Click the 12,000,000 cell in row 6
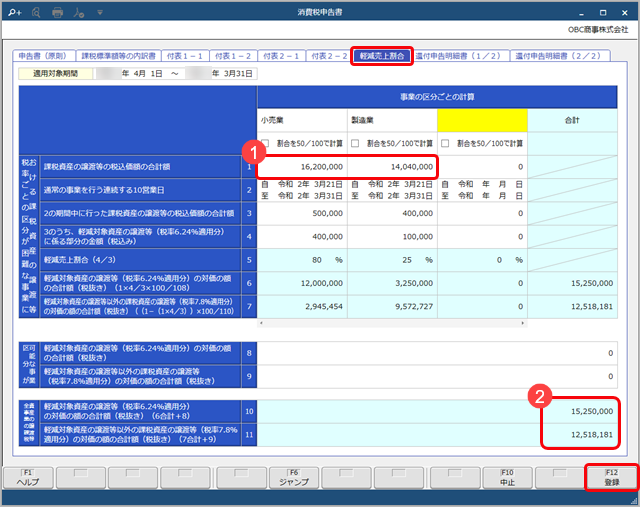This screenshot has width=640, height=507. tap(302, 283)
